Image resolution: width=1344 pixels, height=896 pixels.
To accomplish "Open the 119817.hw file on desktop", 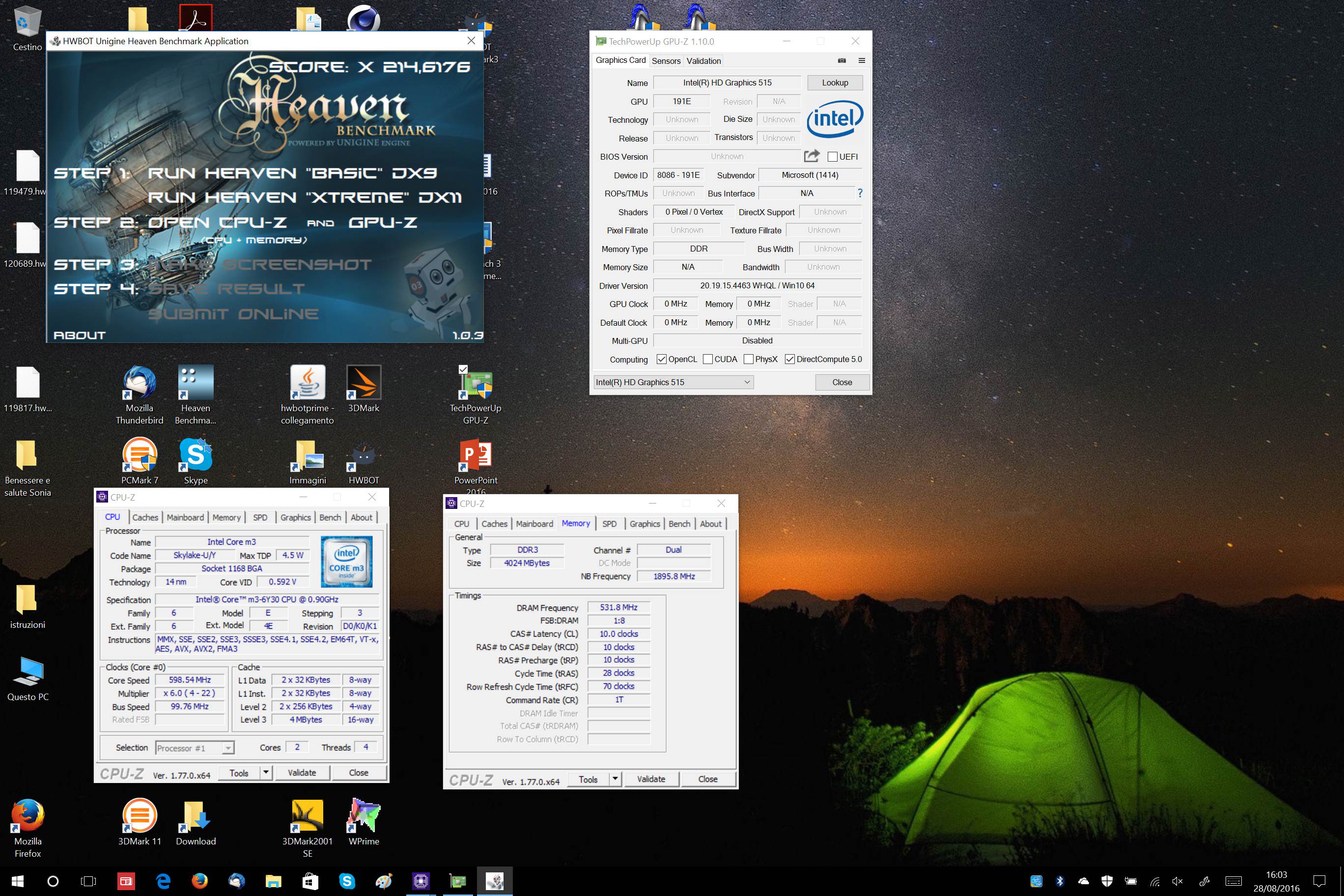I will click(x=28, y=389).
